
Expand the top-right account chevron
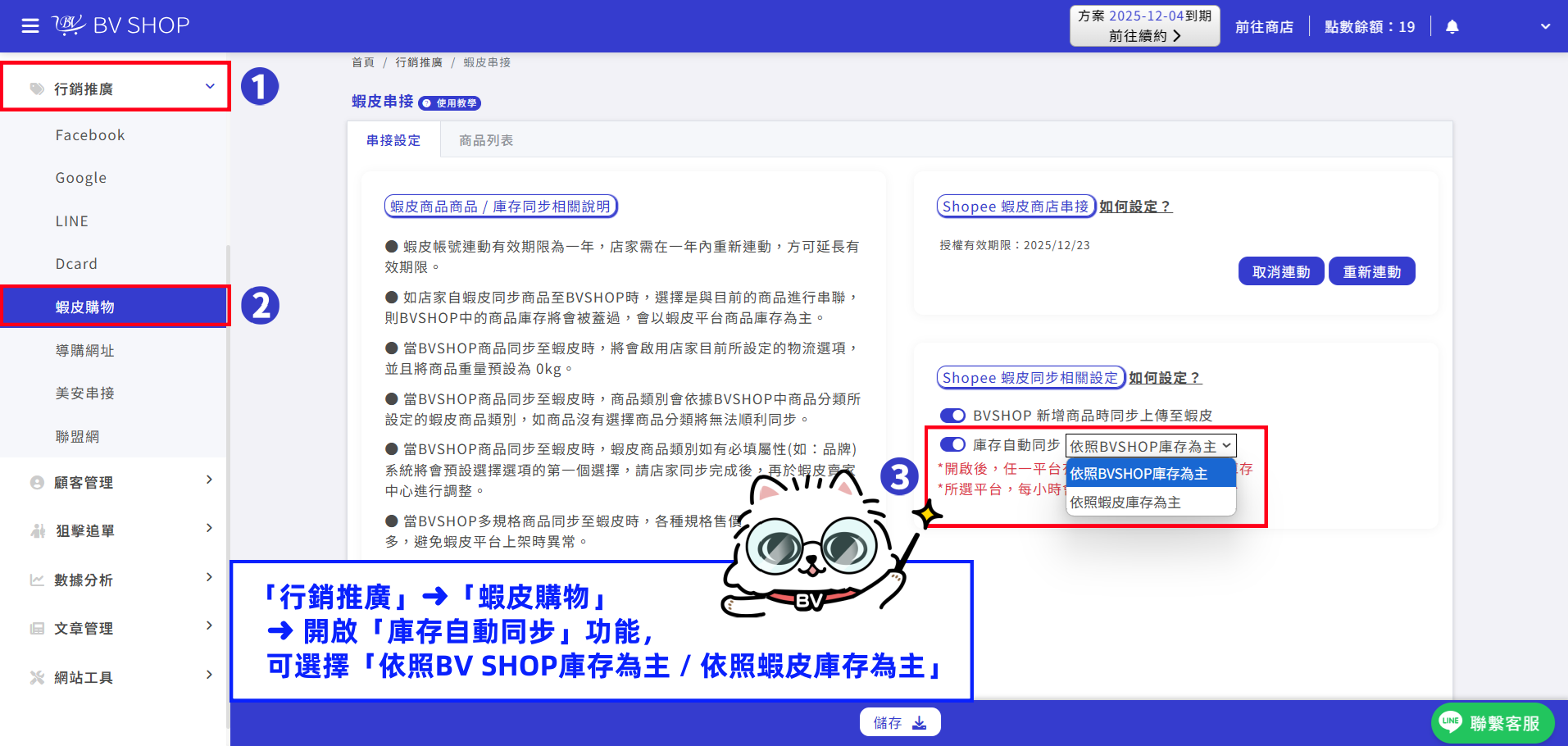click(x=1545, y=26)
